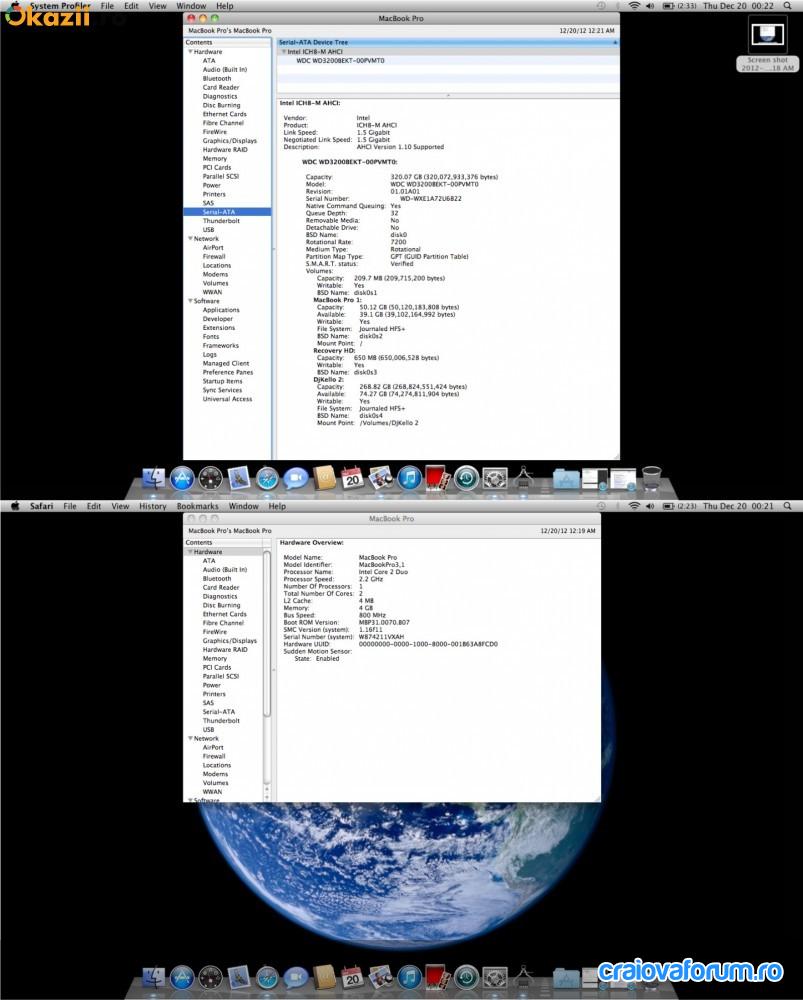Open the Window menu in System Profiler's menu bar
This screenshot has height=1000, width=803.
coord(191,6)
